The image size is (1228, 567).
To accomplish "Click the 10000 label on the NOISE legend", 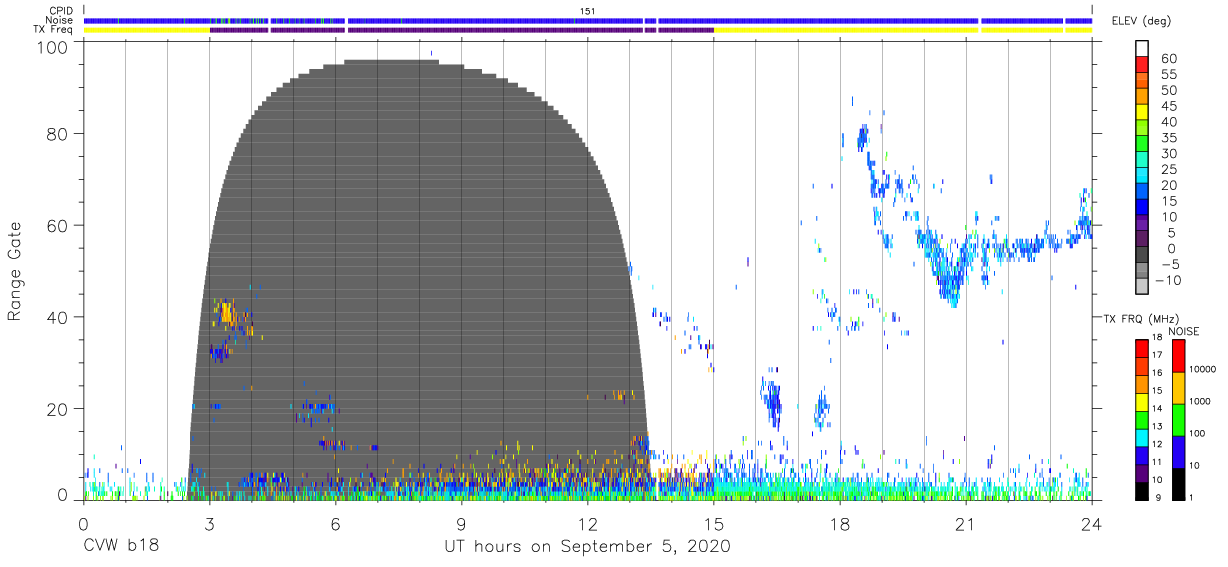I will [1201, 369].
